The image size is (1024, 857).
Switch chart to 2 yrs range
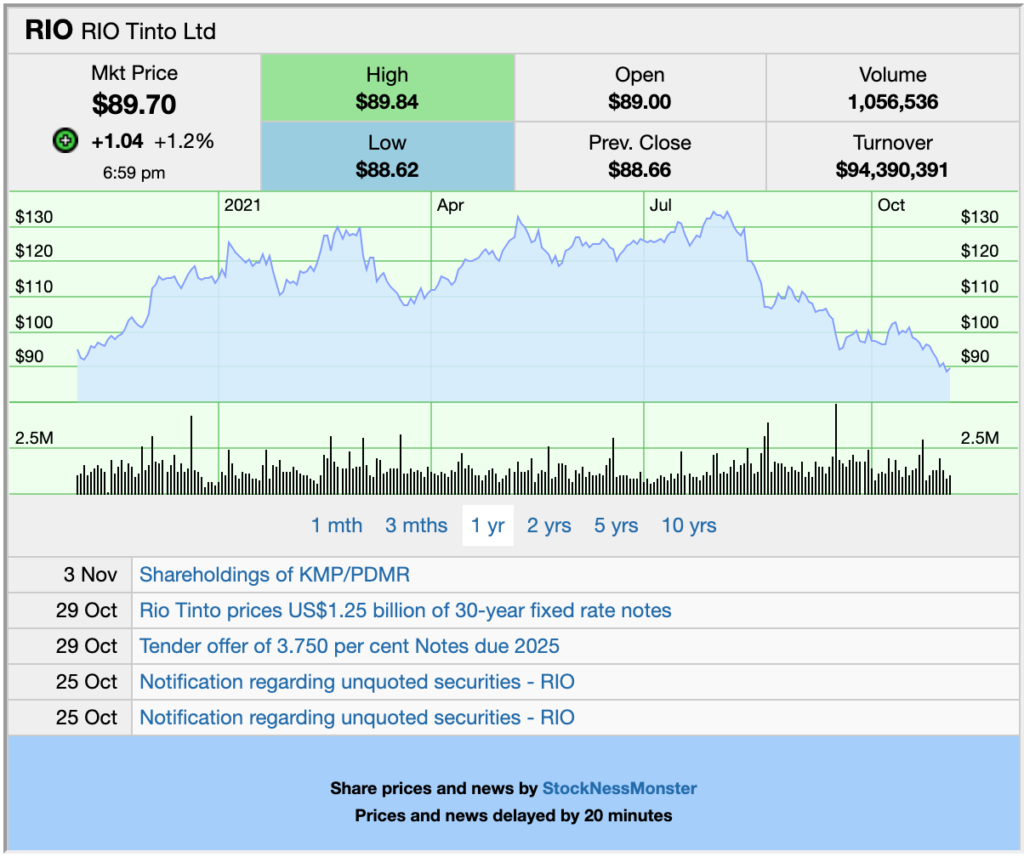coord(549,525)
